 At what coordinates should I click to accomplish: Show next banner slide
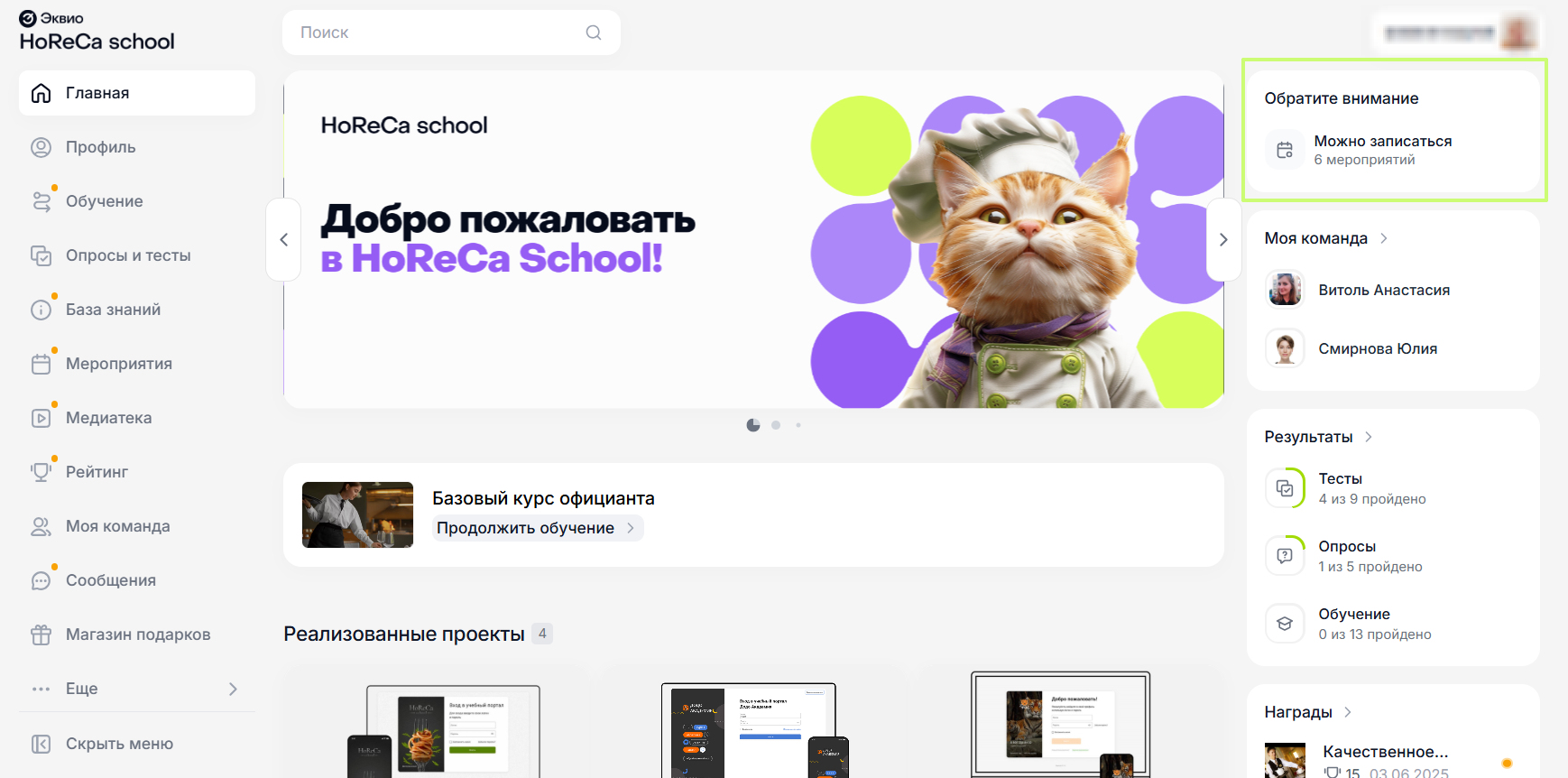1223,239
